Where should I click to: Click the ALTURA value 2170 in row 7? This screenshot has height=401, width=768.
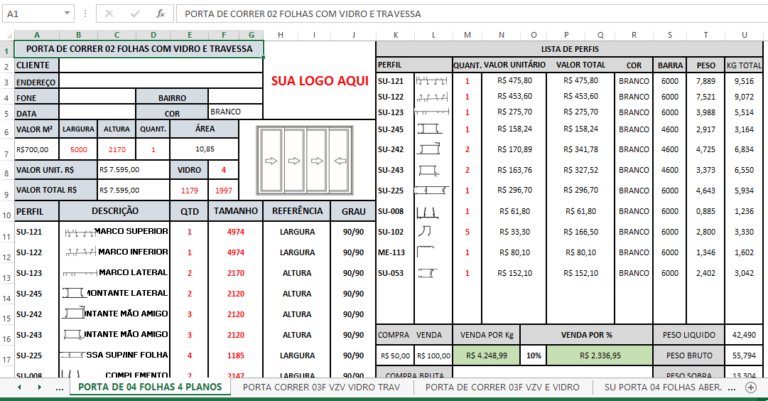[x=117, y=149]
